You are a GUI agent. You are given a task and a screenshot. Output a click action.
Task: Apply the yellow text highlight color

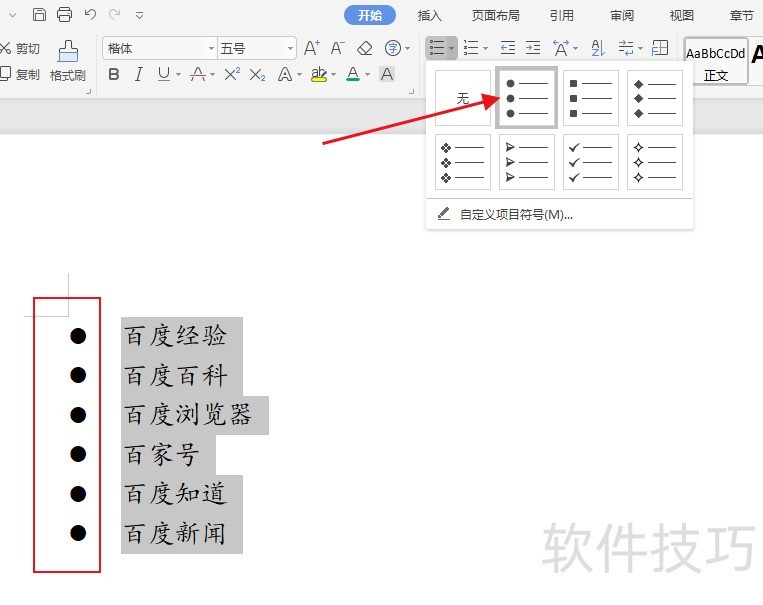[x=319, y=74]
